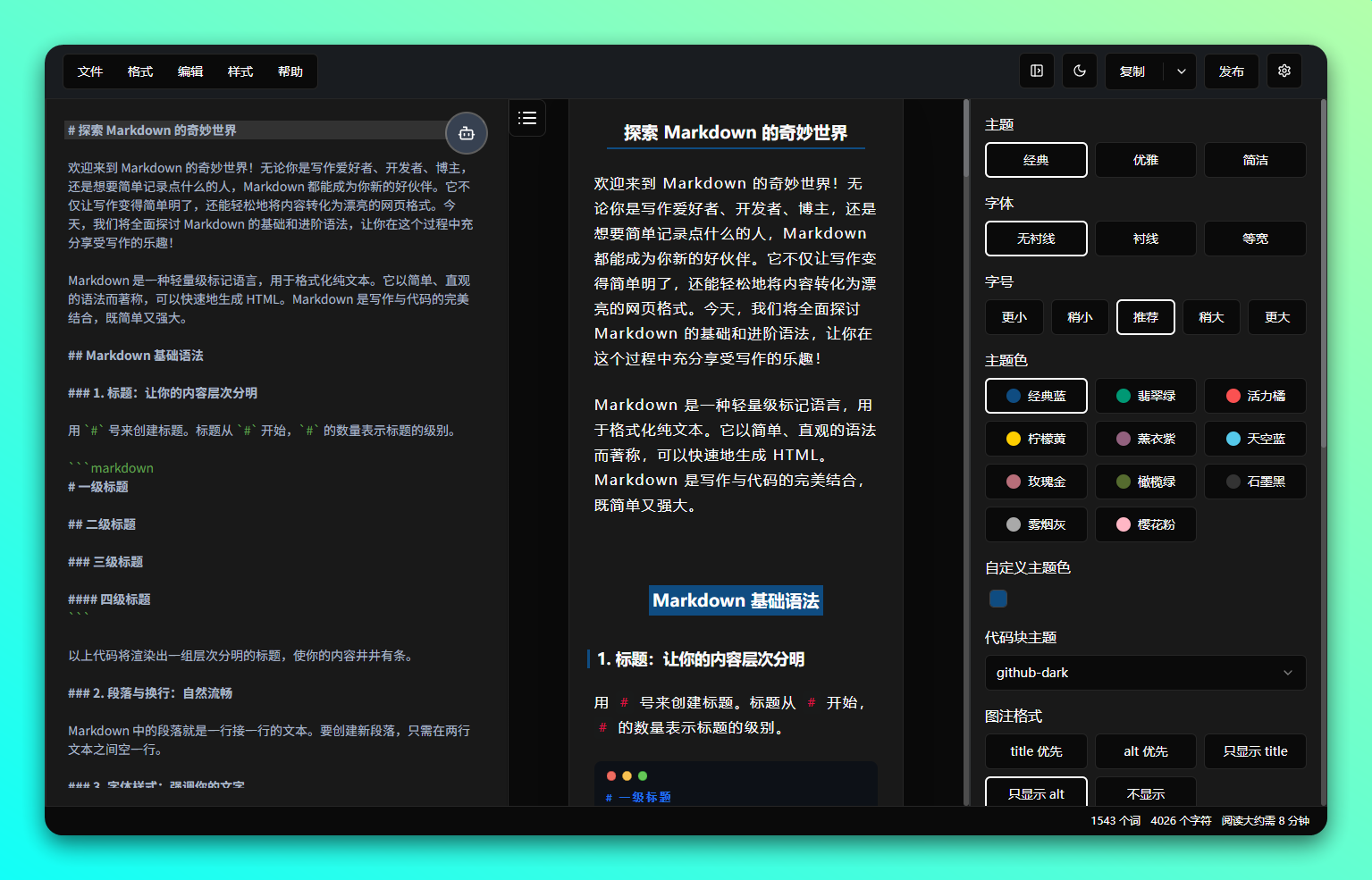Select caption format 不显示

1146,792
